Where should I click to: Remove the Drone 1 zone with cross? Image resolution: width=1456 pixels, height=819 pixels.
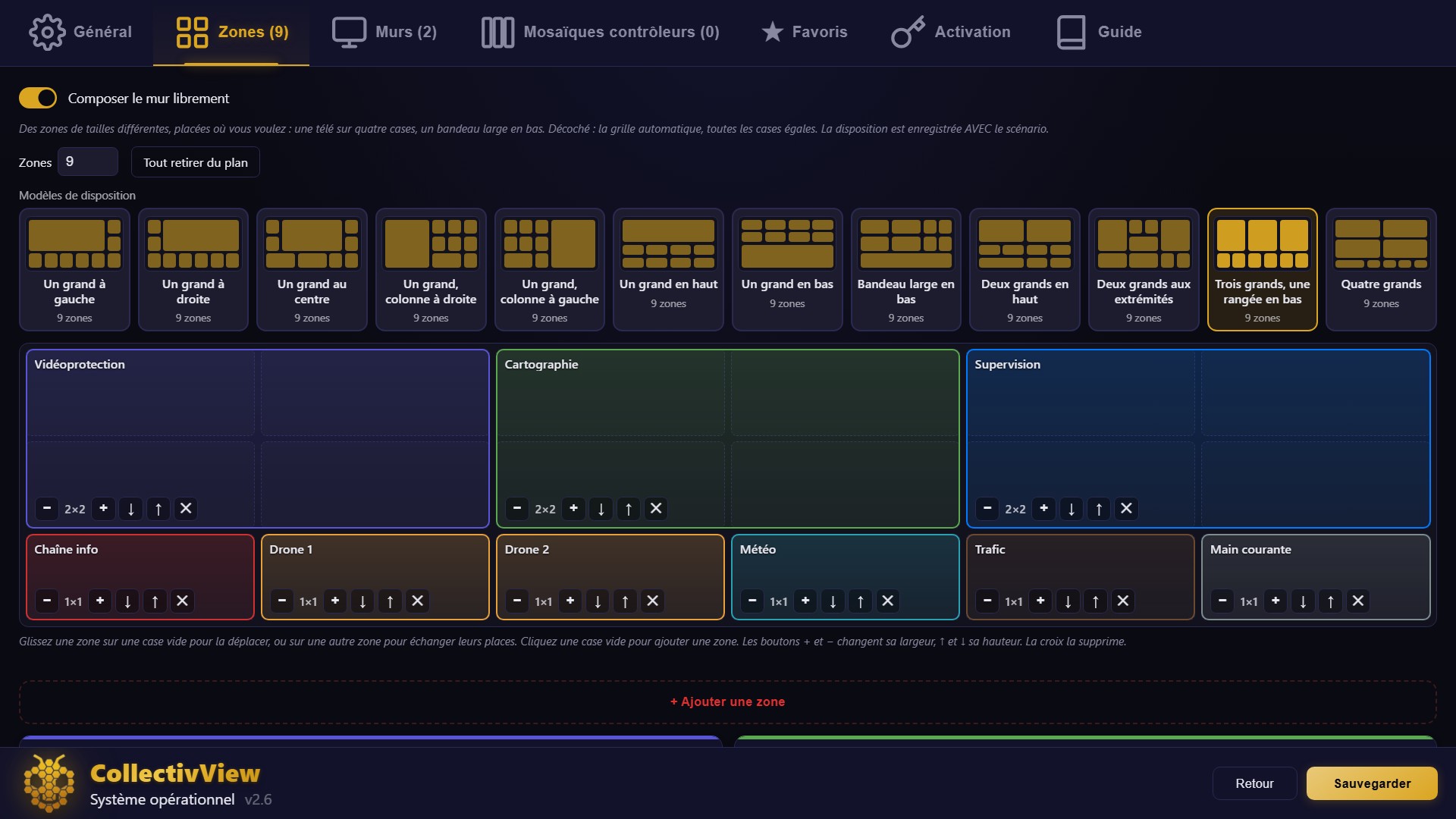417,601
